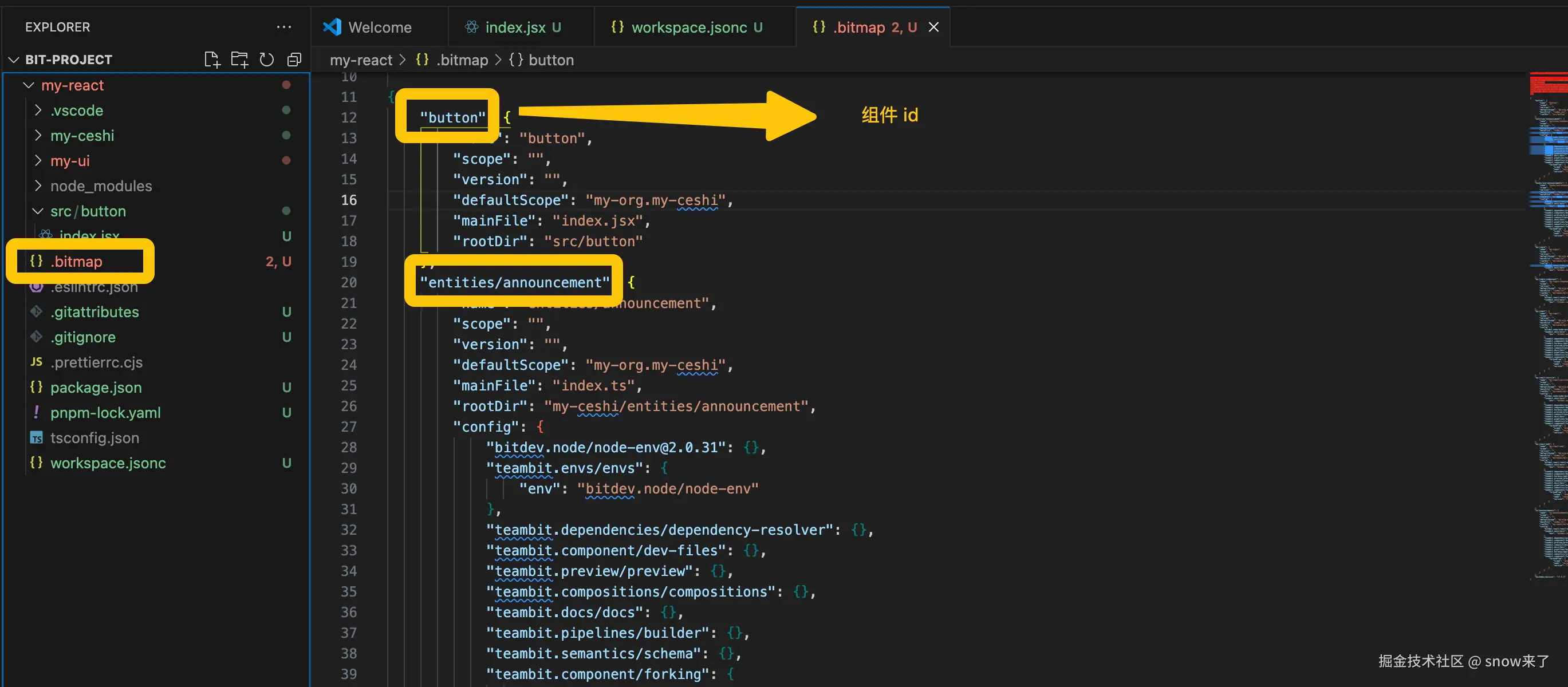Click the button breadcrumb symbol
The height and width of the screenshot is (687, 1568).
point(550,60)
